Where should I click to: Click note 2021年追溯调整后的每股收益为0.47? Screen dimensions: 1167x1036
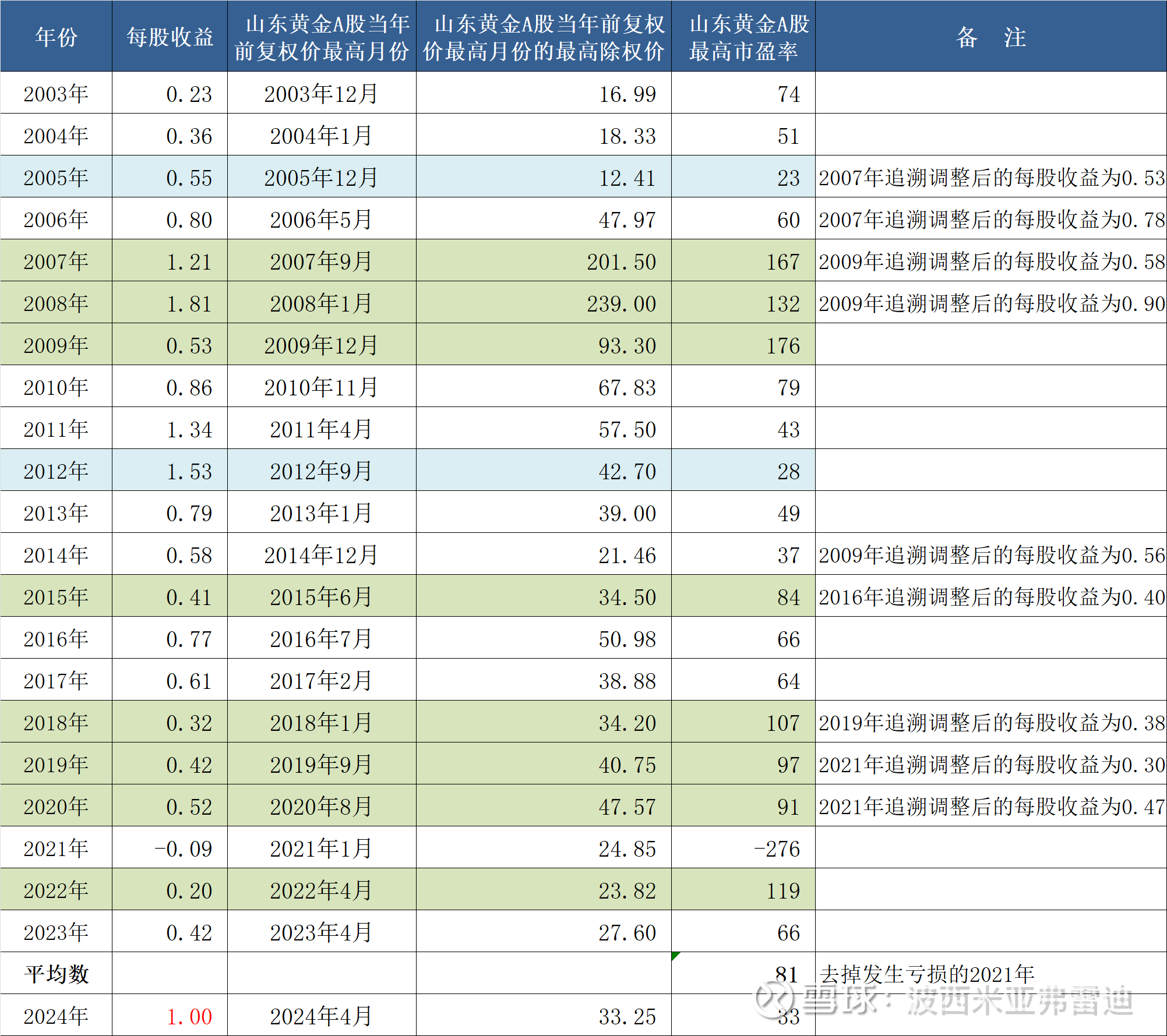click(992, 807)
